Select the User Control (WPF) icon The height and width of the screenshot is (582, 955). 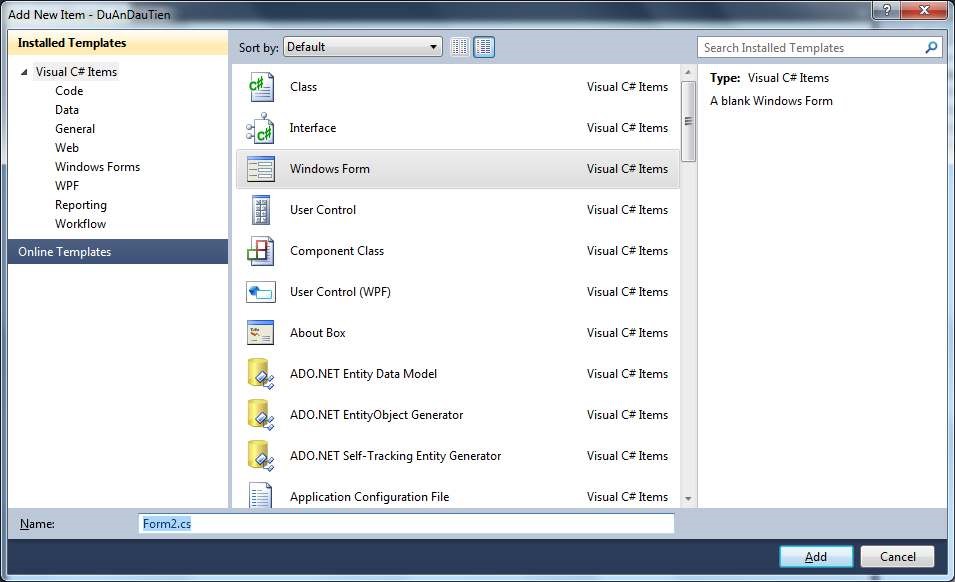(x=260, y=292)
